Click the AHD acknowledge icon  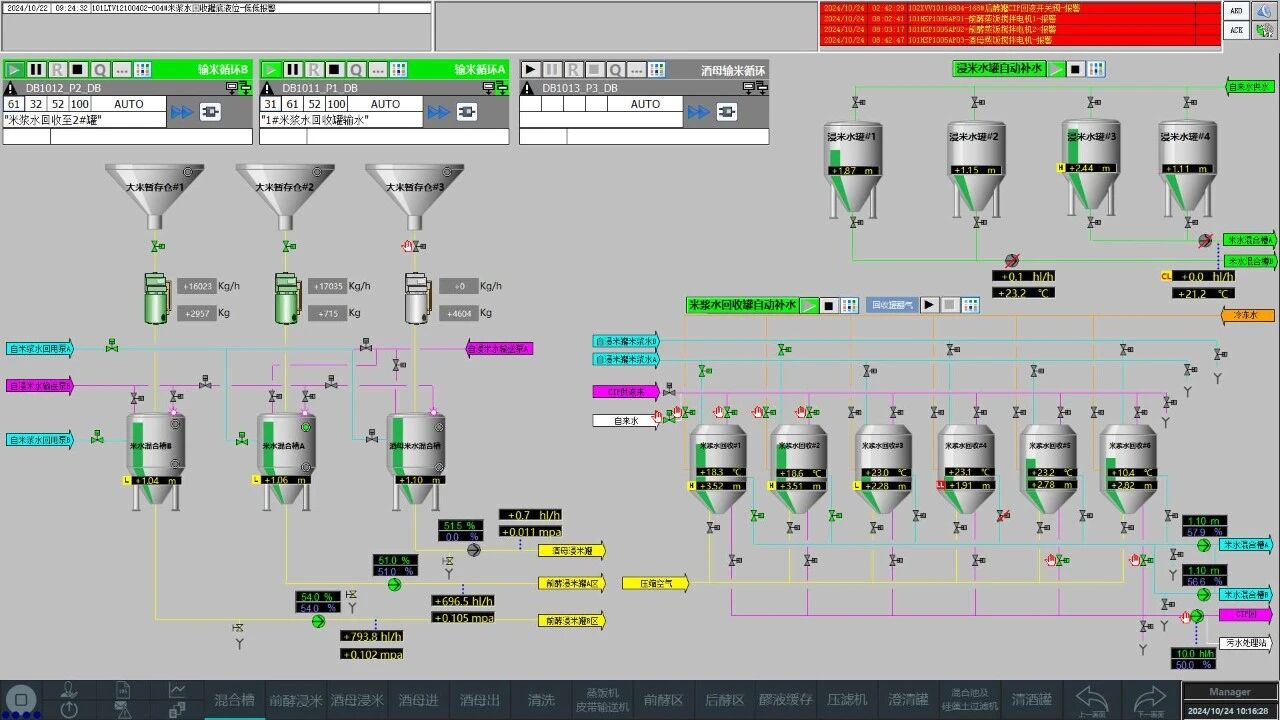point(1237,11)
